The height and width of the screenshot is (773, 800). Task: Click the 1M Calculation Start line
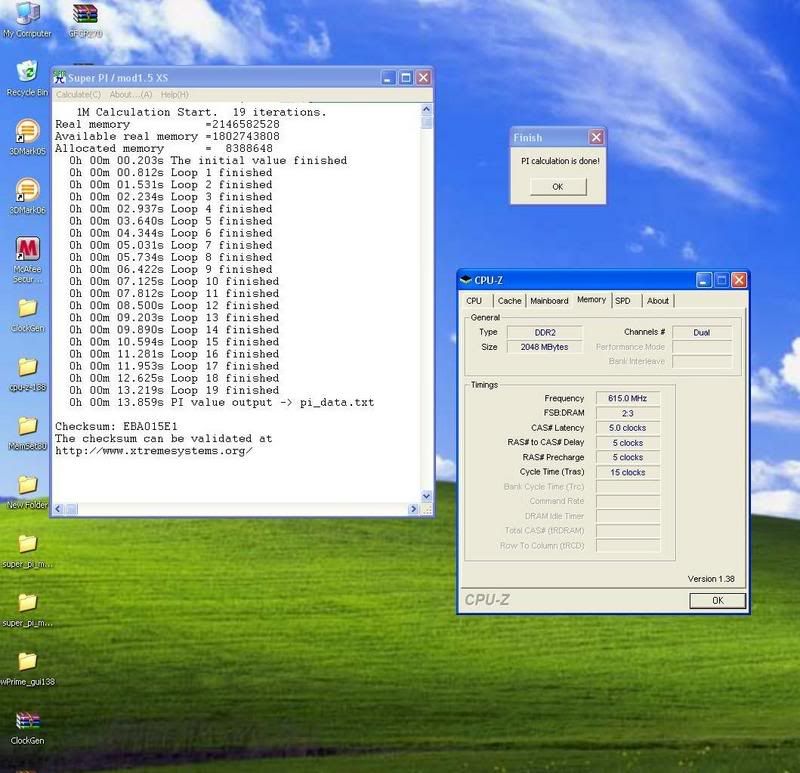coord(201,112)
